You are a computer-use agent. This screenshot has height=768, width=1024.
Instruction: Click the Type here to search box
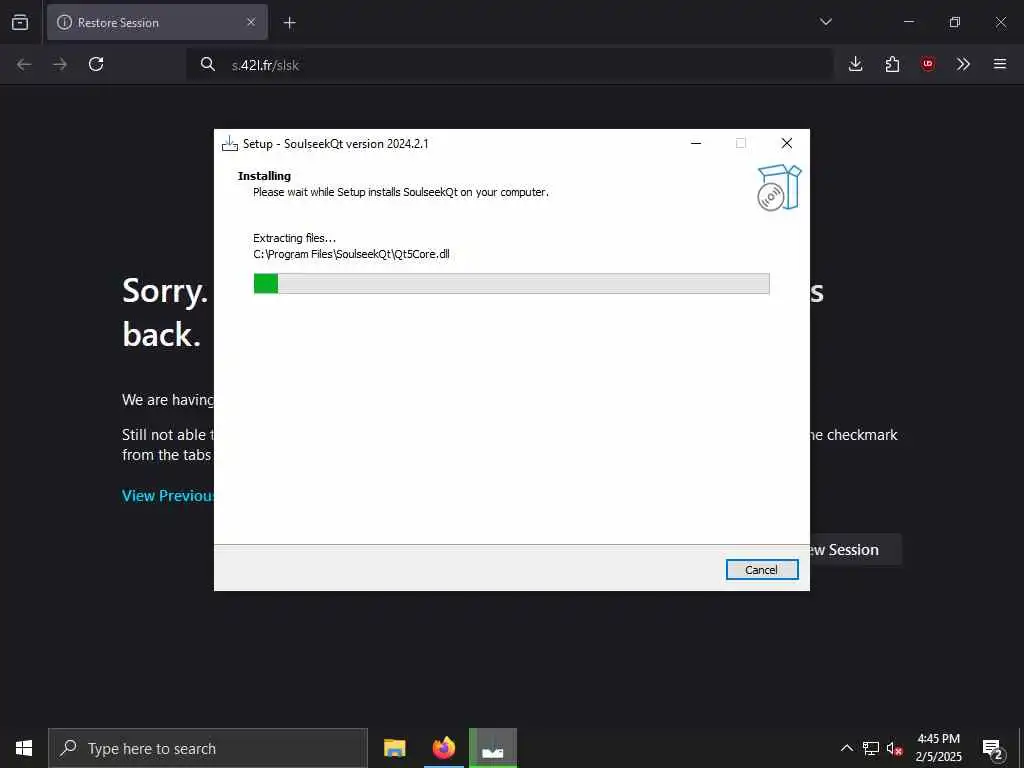coord(208,748)
